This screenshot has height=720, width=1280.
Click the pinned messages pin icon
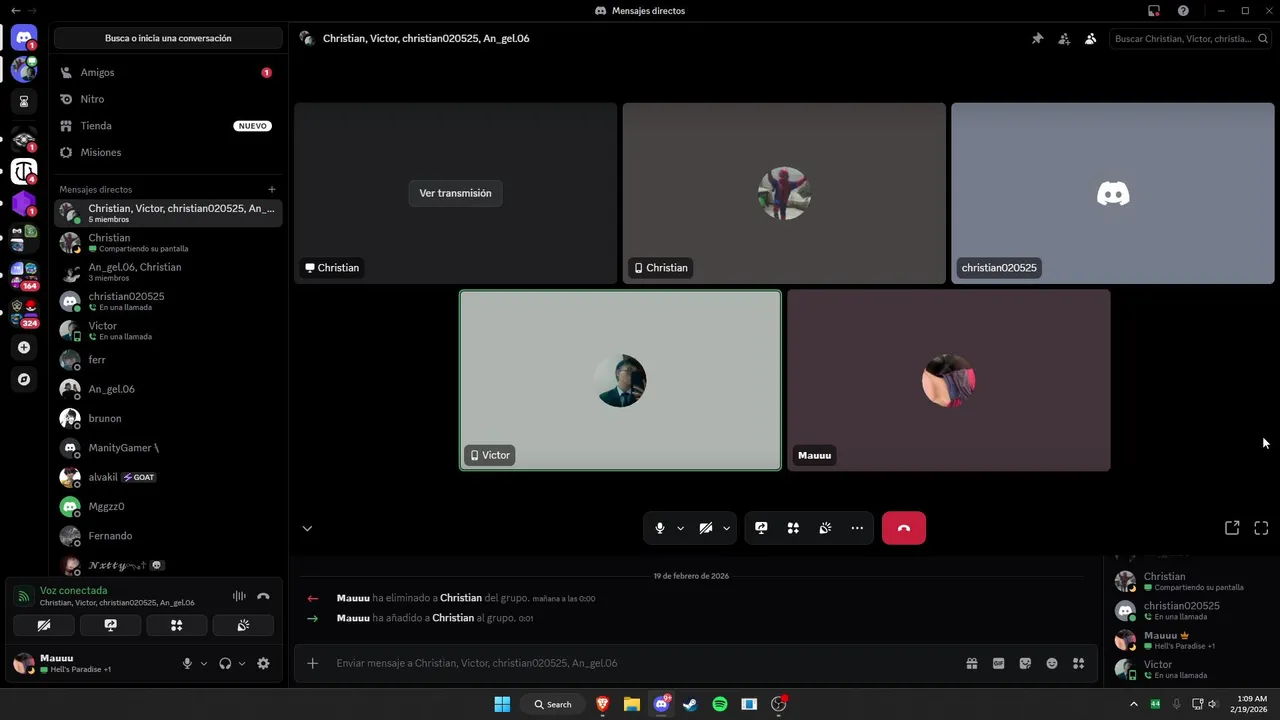1037,38
